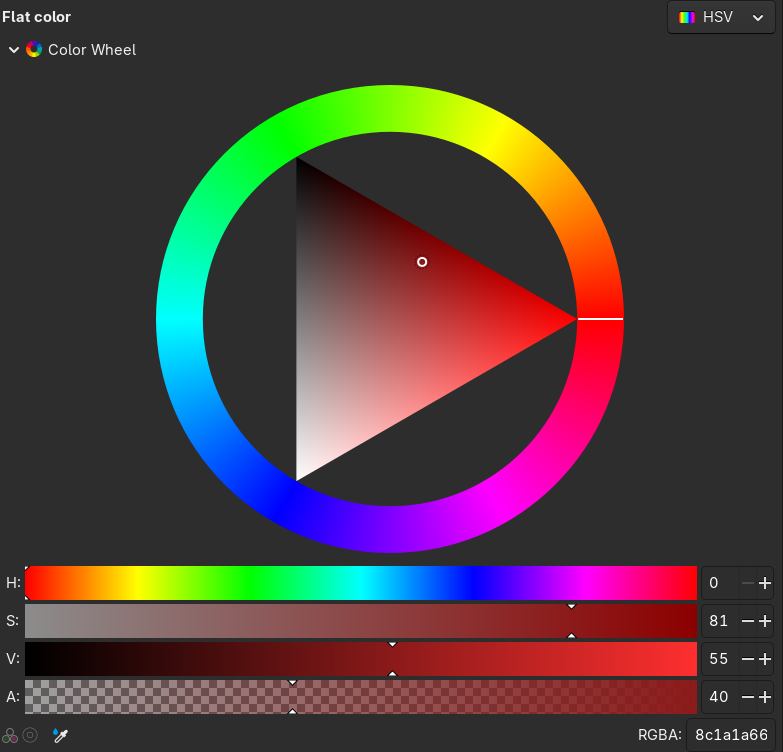Click the hue slider at the cyan region
The image size is (783, 752).
(x=361, y=583)
